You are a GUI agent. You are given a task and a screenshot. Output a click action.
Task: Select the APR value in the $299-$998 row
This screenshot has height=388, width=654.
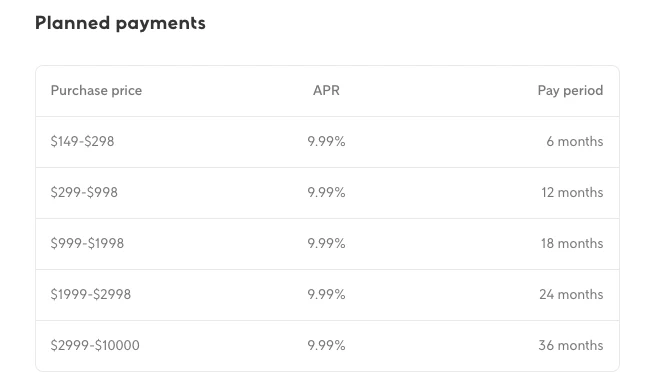(326, 192)
